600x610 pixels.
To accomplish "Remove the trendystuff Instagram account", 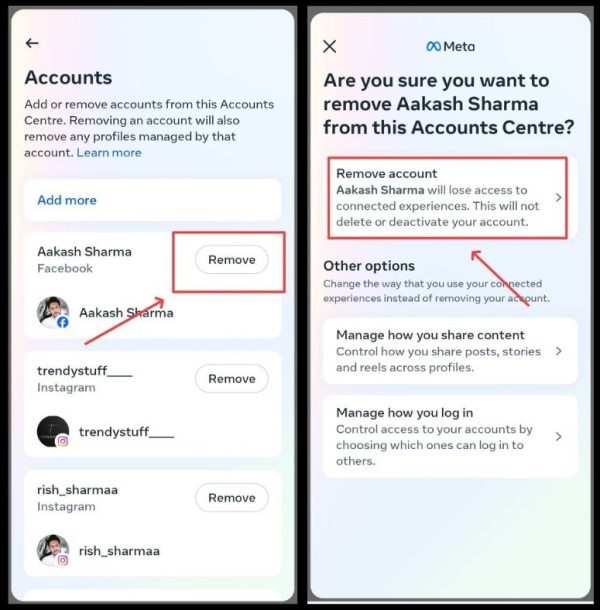I will 232,379.
